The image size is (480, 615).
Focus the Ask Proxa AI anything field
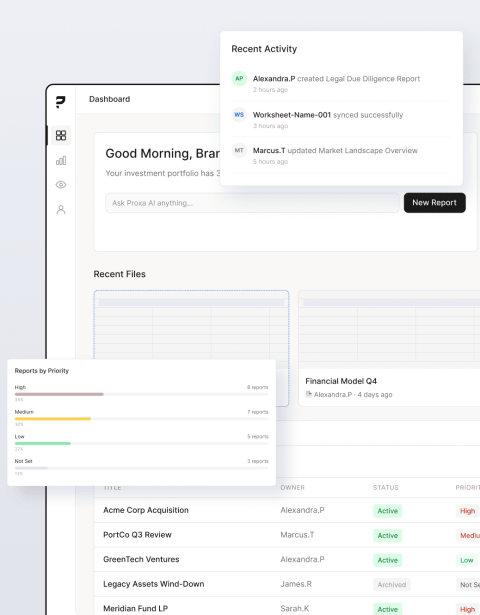[x=252, y=203]
